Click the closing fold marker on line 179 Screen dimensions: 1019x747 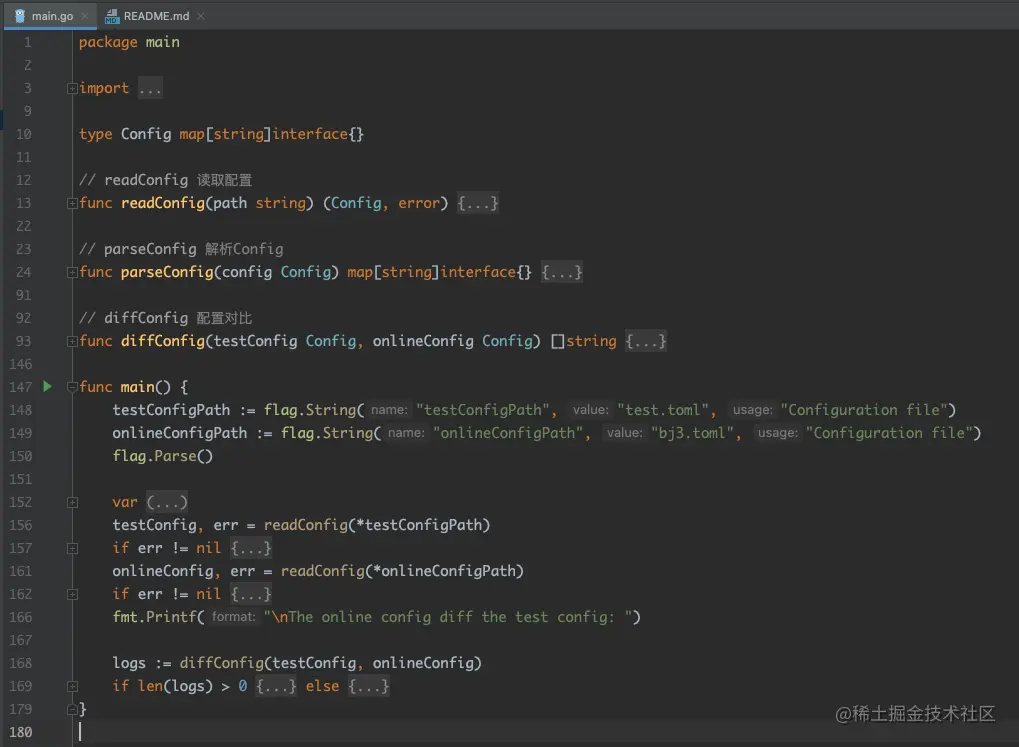pyautogui.click(x=72, y=709)
